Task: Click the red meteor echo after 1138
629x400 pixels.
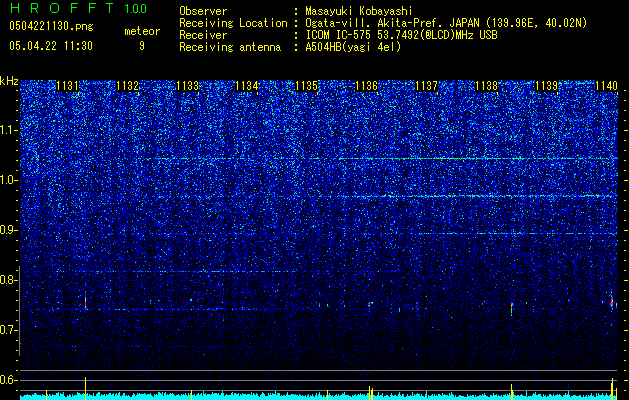Action: click(511, 308)
